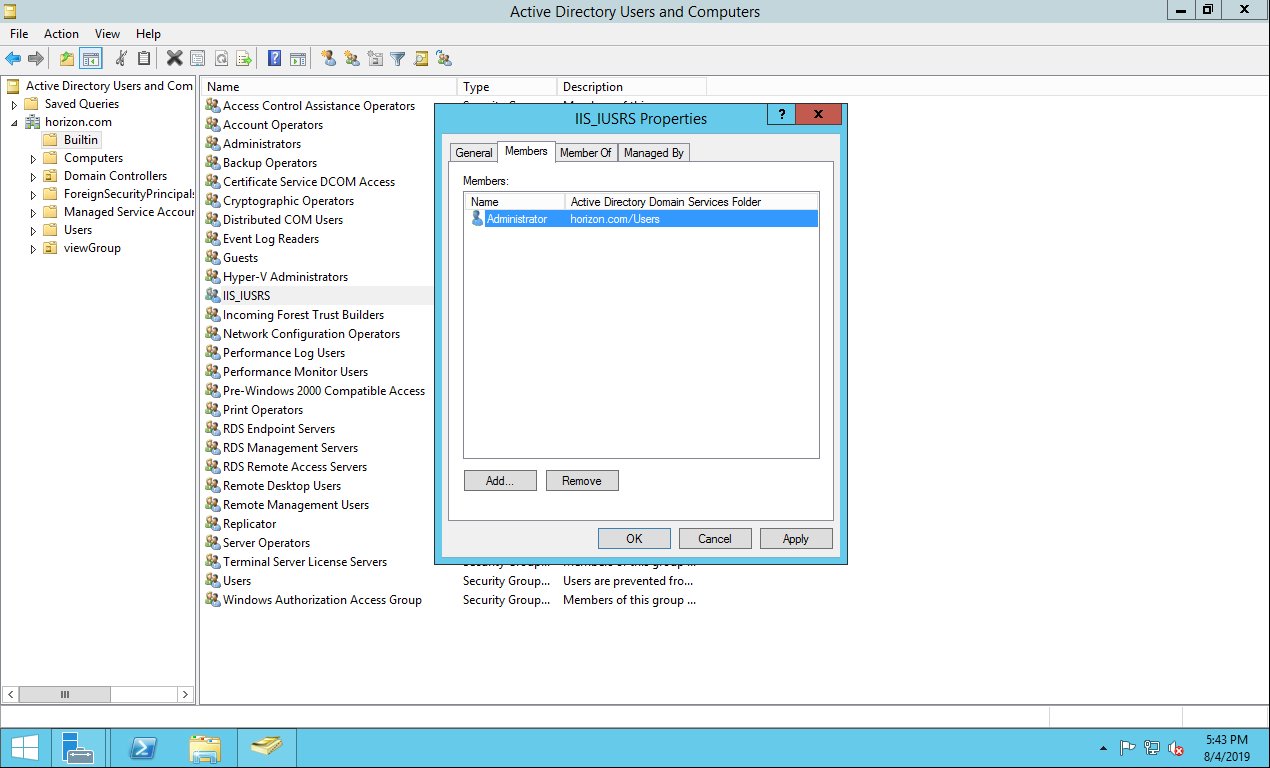Image resolution: width=1270 pixels, height=768 pixels.
Task: Click the Add... button
Action: (500, 481)
